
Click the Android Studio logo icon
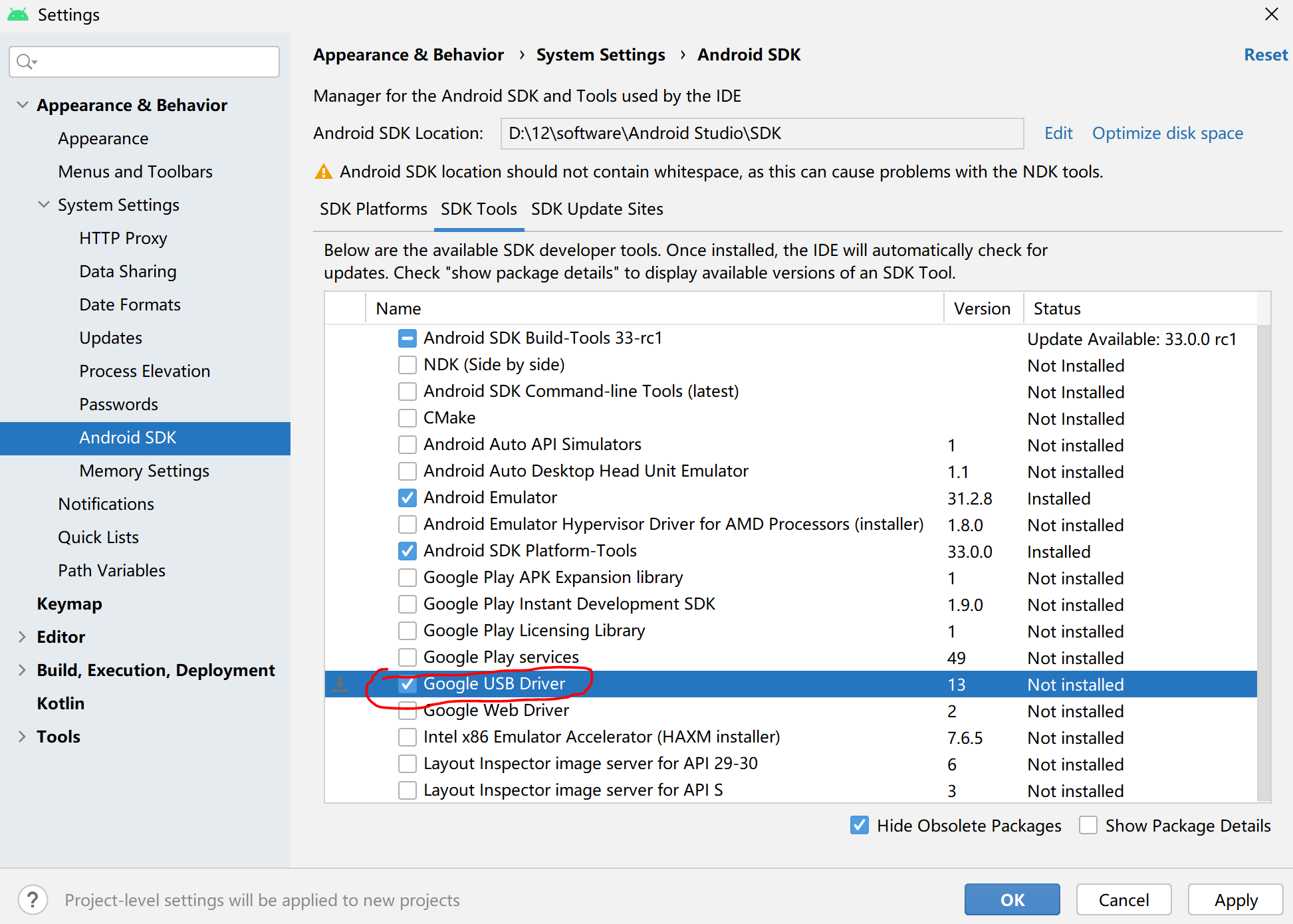(18, 14)
